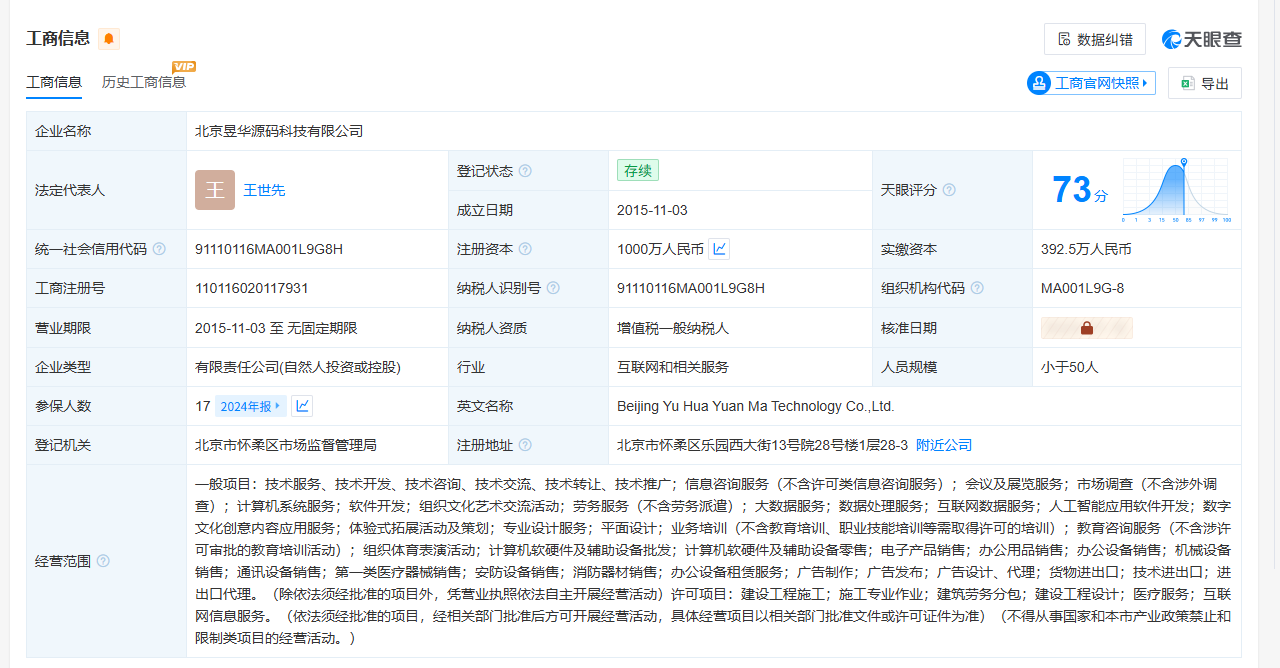Expand the 工商官网快照 dropdown
1280x668 pixels.
coord(1144,83)
